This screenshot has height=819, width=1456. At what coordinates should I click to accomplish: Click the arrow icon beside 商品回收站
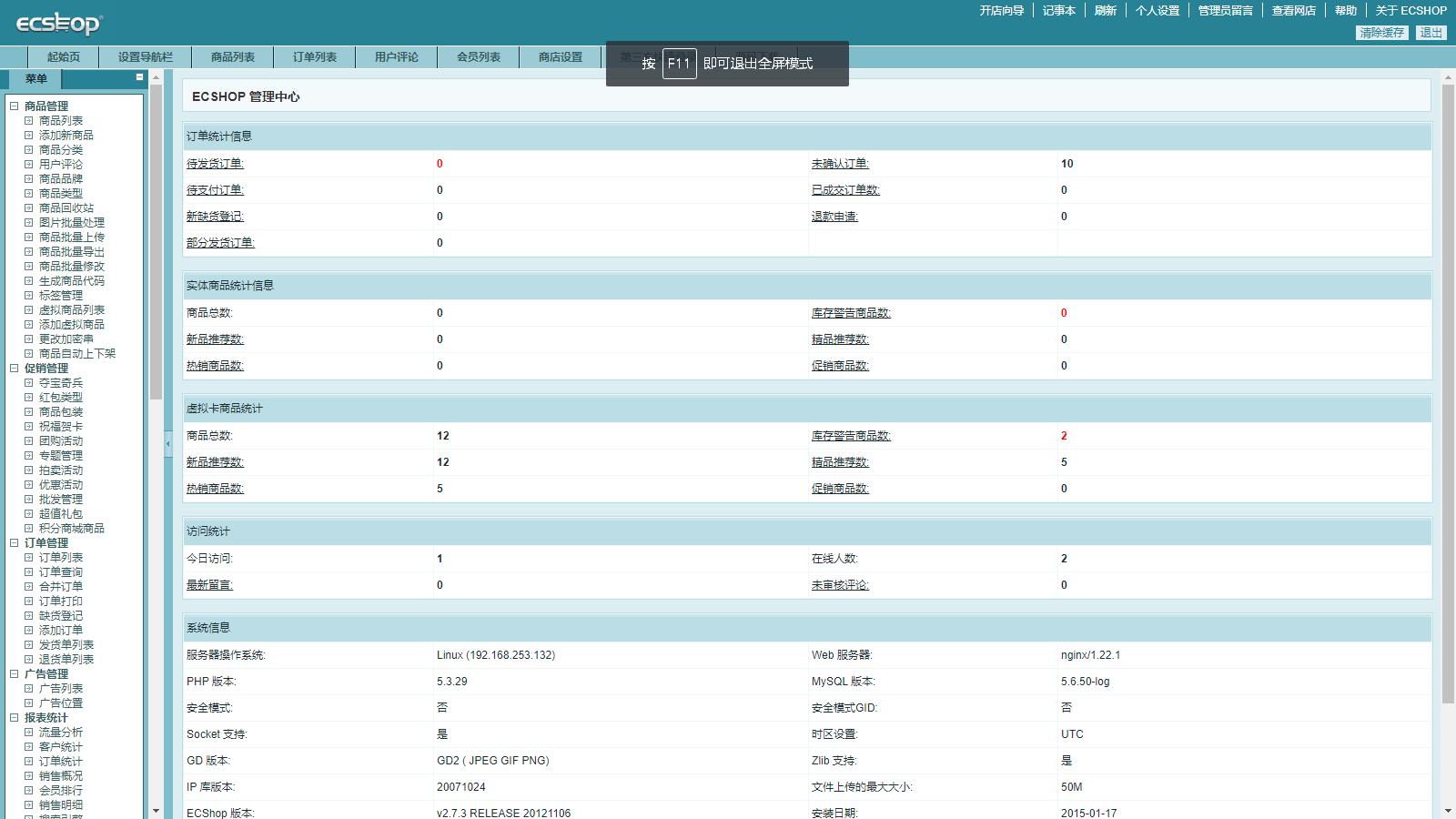[x=29, y=208]
